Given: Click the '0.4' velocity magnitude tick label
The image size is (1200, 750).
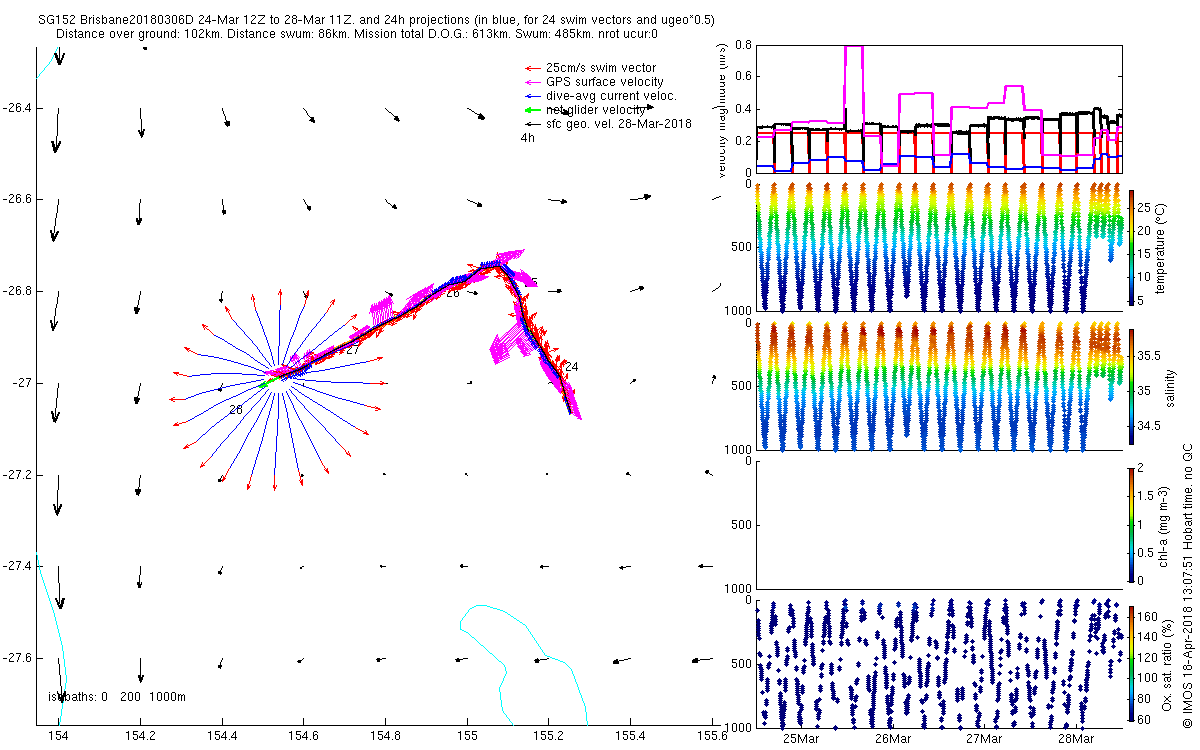Looking at the screenshot, I should pos(742,109).
